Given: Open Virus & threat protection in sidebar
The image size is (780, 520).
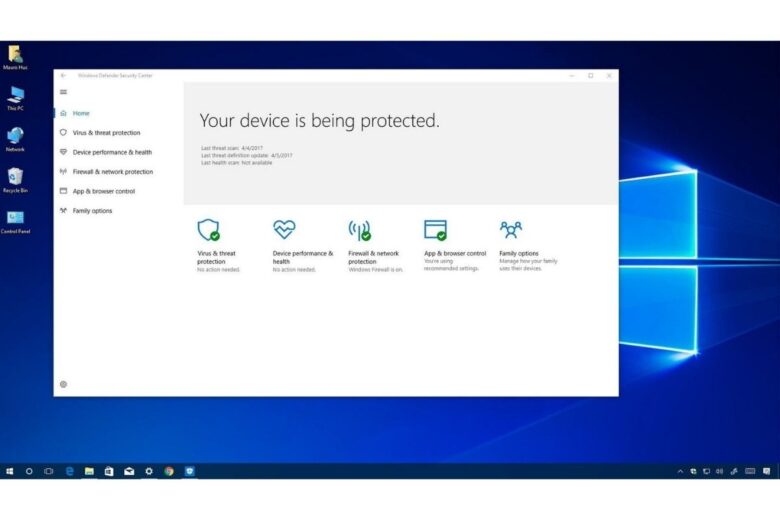Looking at the screenshot, I should point(106,133).
